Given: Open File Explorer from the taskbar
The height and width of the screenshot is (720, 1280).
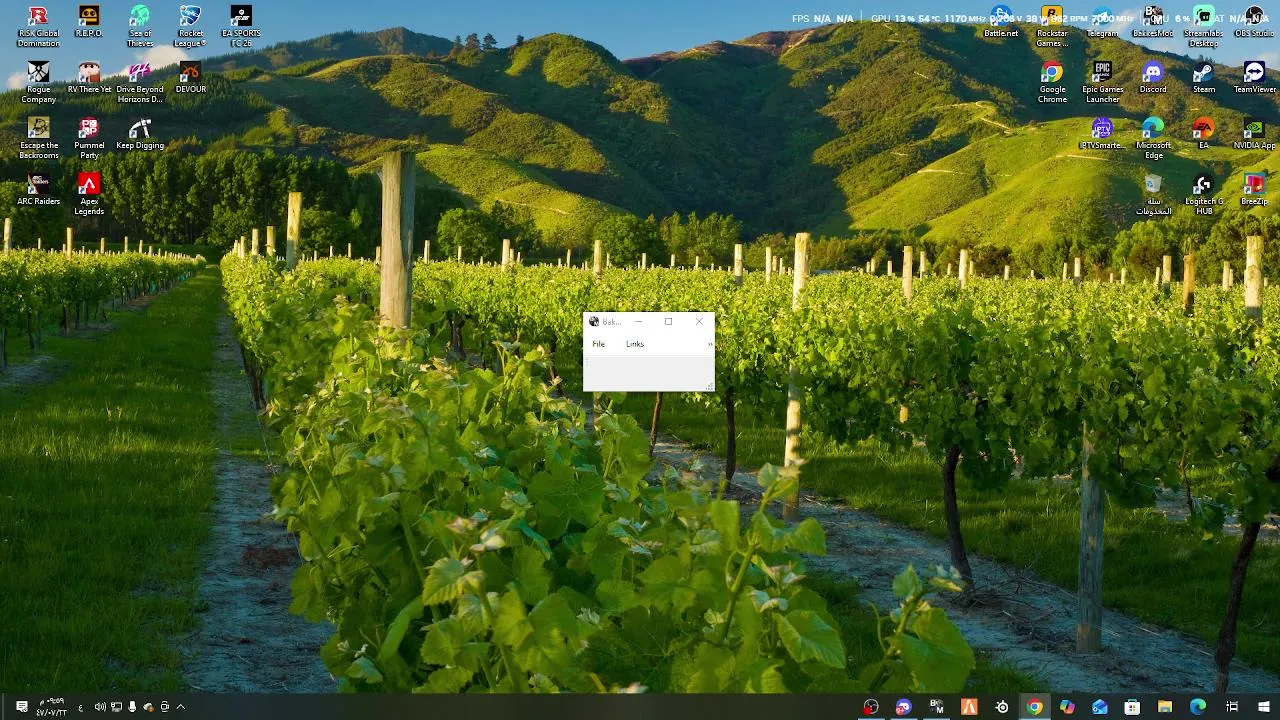Looking at the screenshot, I should point(1165,707).
